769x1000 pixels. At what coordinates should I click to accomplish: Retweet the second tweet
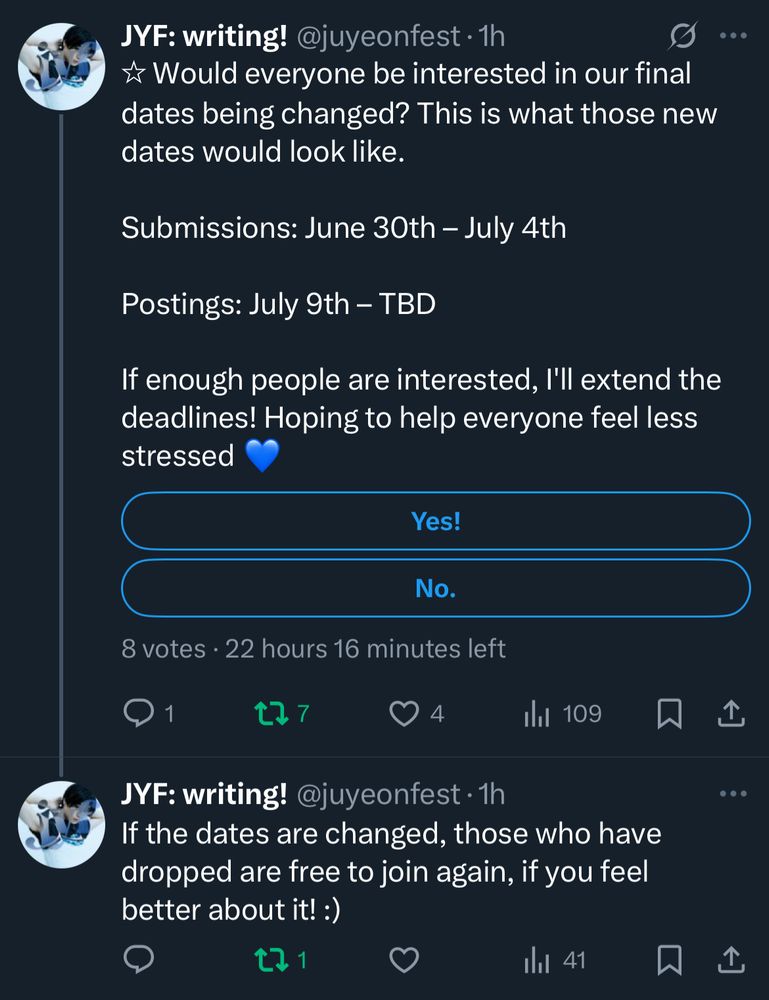click(x=273, y=960)
